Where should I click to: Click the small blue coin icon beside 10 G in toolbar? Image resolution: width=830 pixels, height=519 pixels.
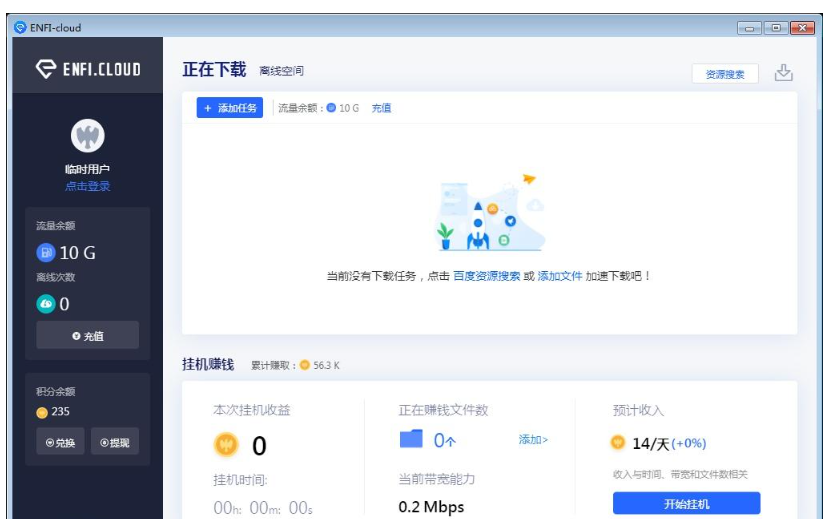coord(331,108)
